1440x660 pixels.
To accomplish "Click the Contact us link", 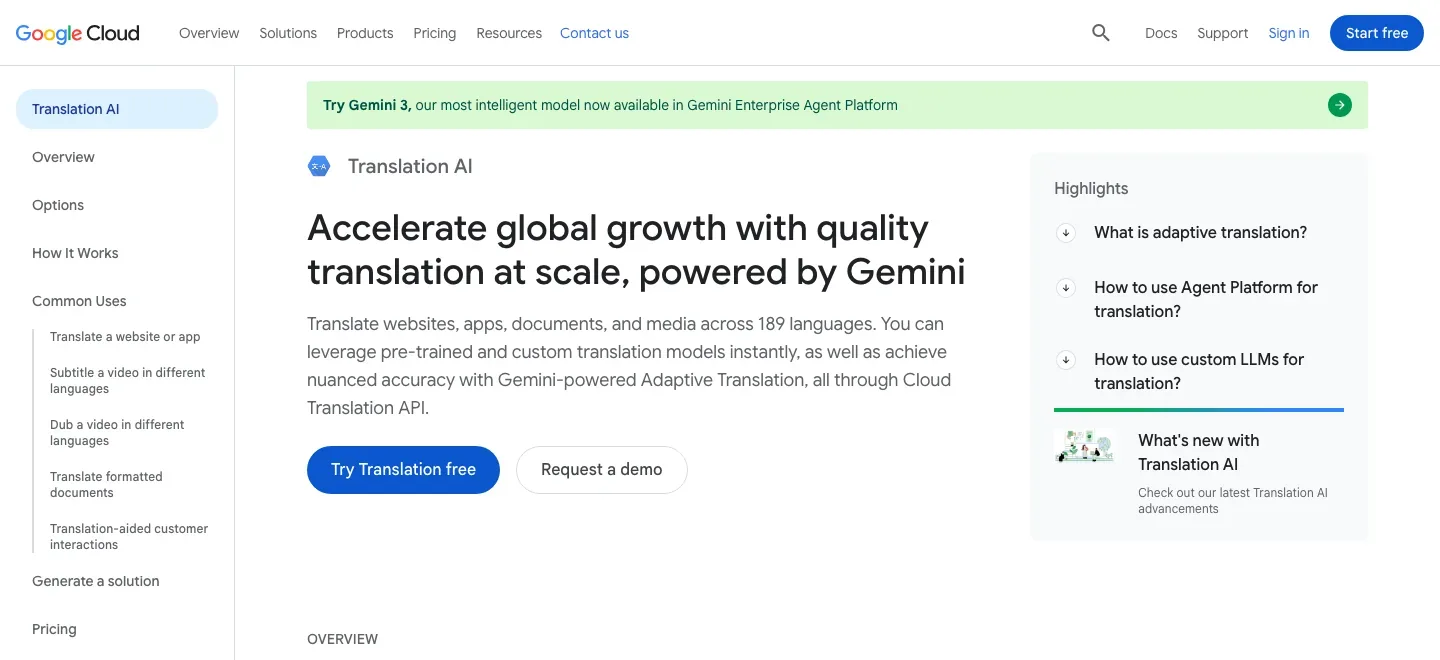I will click(594, 33).
